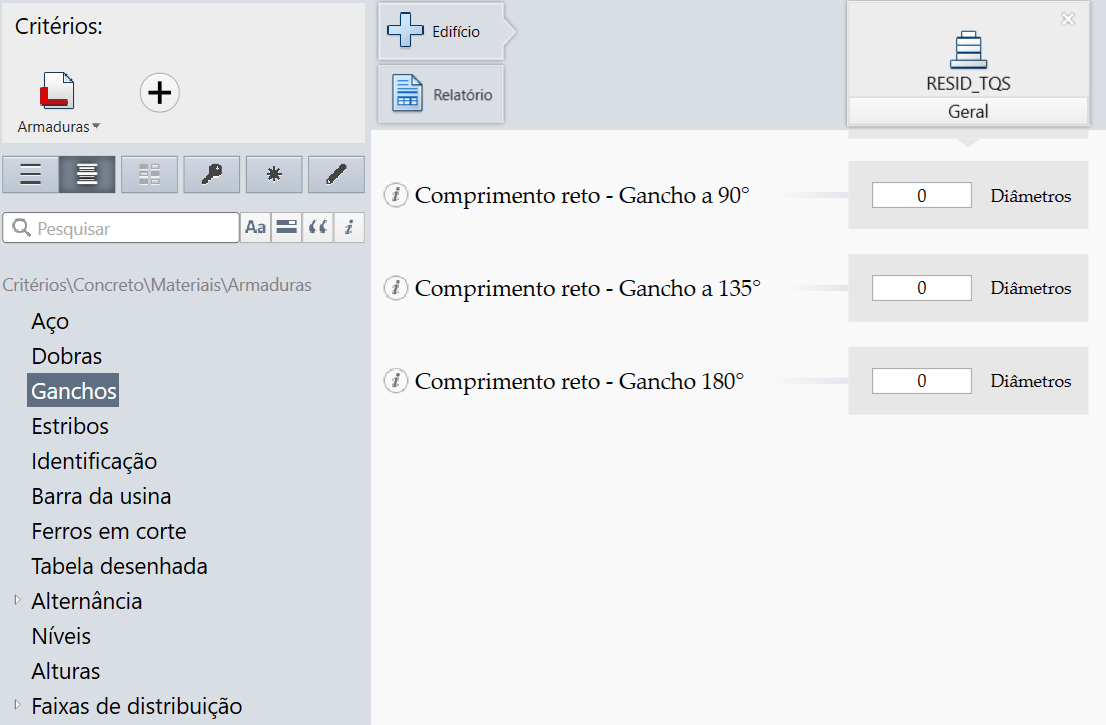The image size is (1106, 725).
Task: Show info for Gancho 180°
Action: click(396, 381)
